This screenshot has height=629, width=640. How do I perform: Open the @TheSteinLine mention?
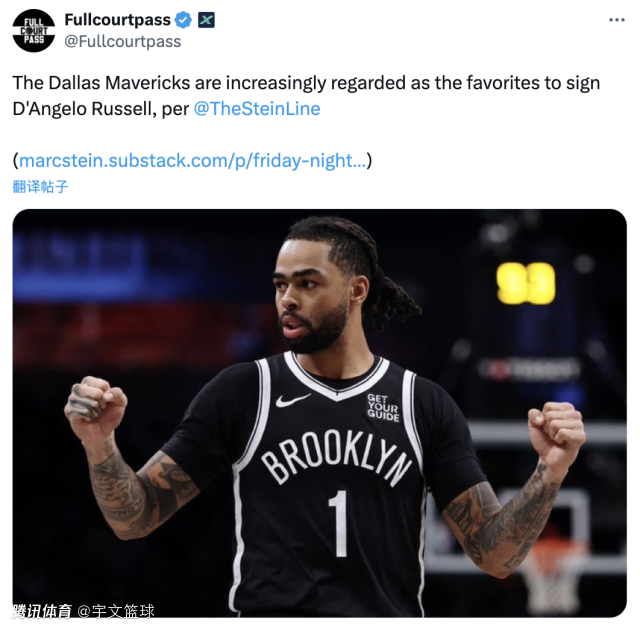pos(257,109)
